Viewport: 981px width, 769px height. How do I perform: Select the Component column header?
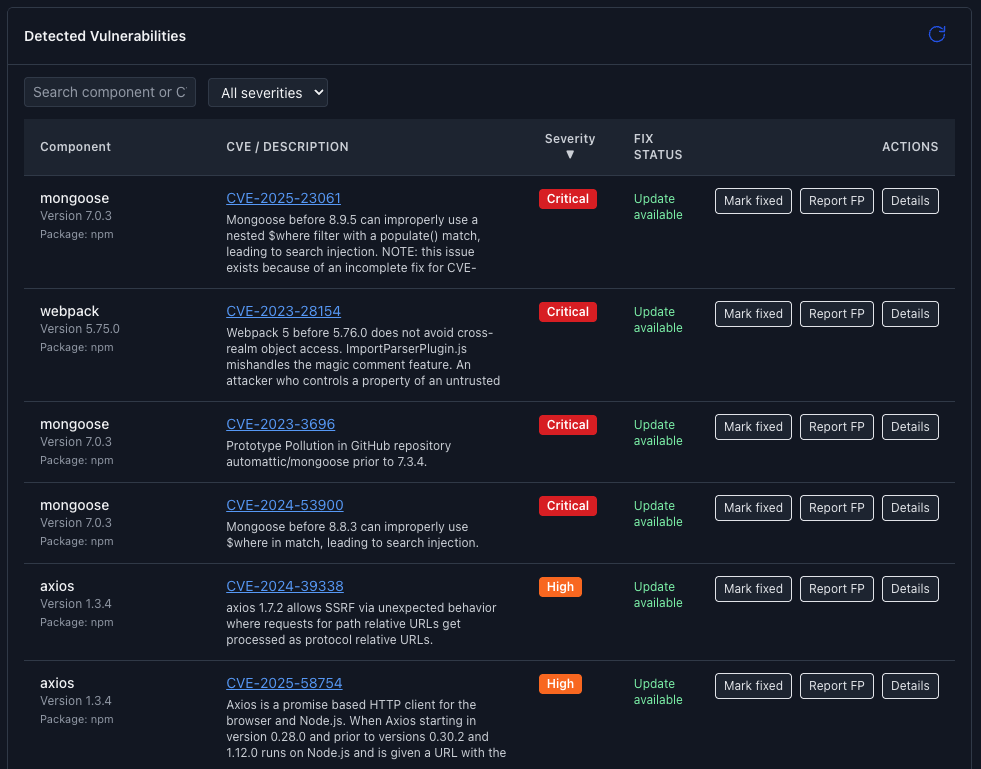pos(75,146)
